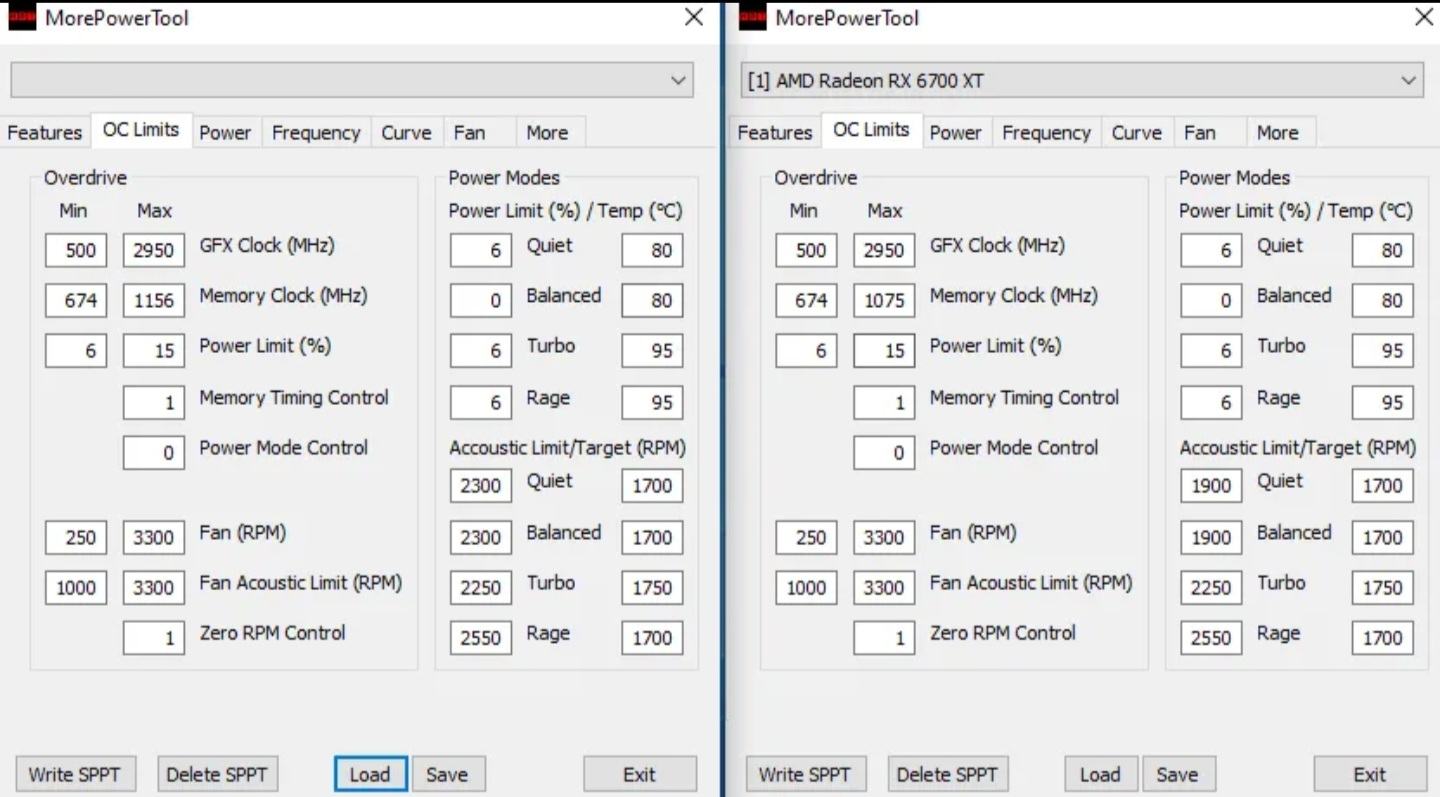Screen dimensions: 1440x797
Task: Click Turbo acoustic target 1750 field, left window
Action: [x=652, y=587]
